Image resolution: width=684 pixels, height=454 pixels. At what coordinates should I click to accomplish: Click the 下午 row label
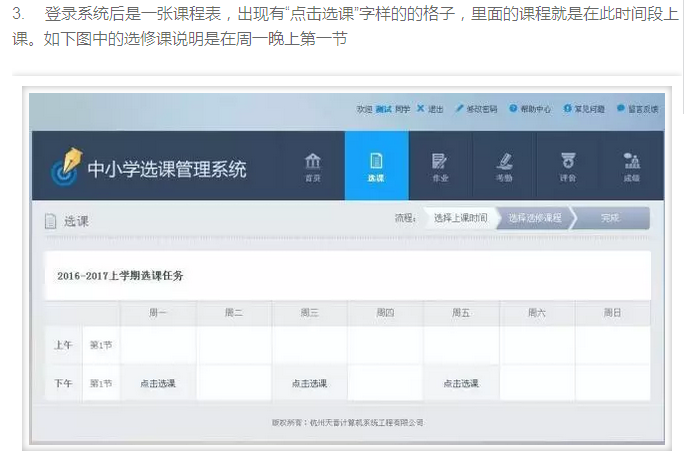[63, 383]
